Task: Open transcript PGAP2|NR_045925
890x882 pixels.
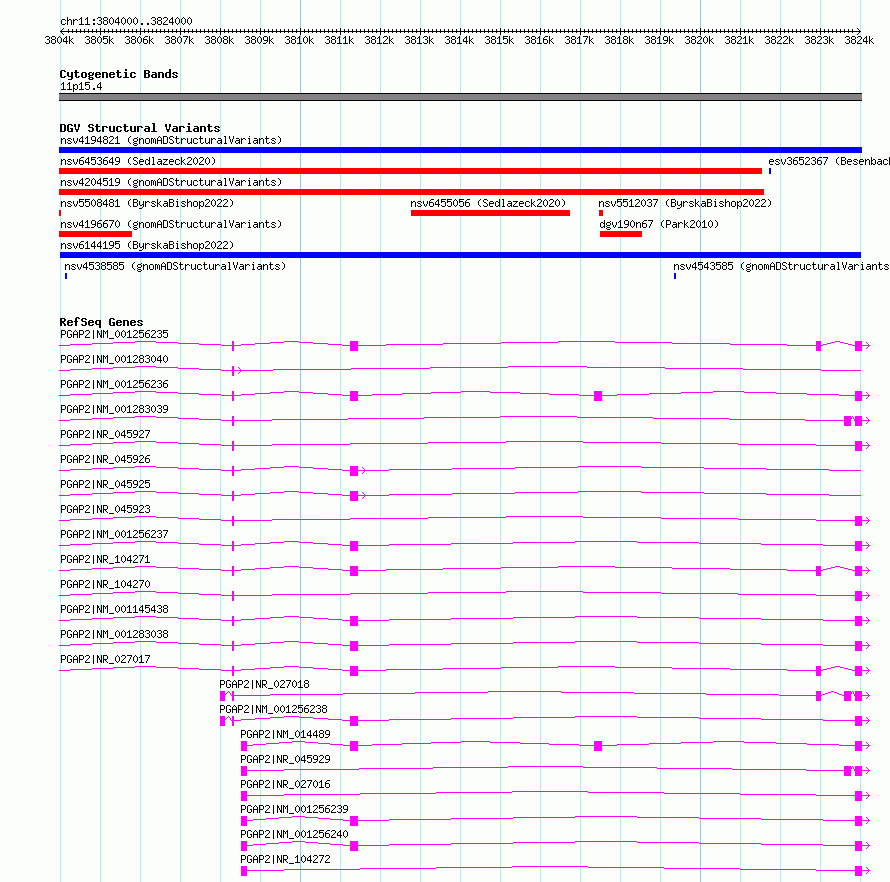Action: (105, 484)
